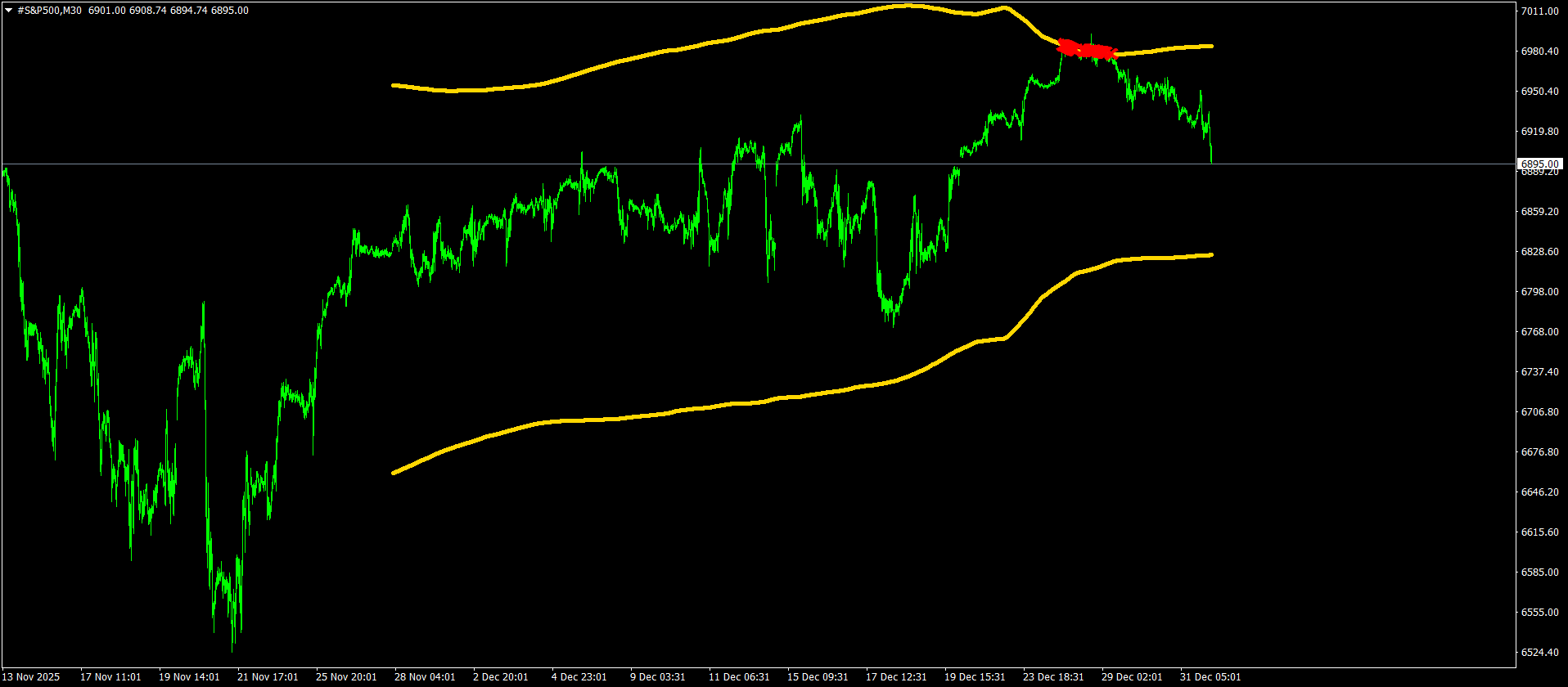Click the 6980.40 price axis label
The image size is (1568, 687).
[x=1539, y=52]
